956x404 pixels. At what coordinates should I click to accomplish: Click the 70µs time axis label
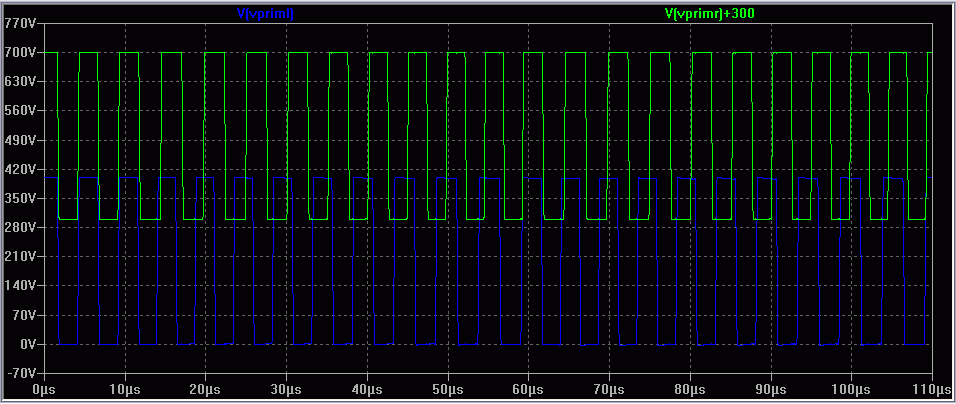608,388
